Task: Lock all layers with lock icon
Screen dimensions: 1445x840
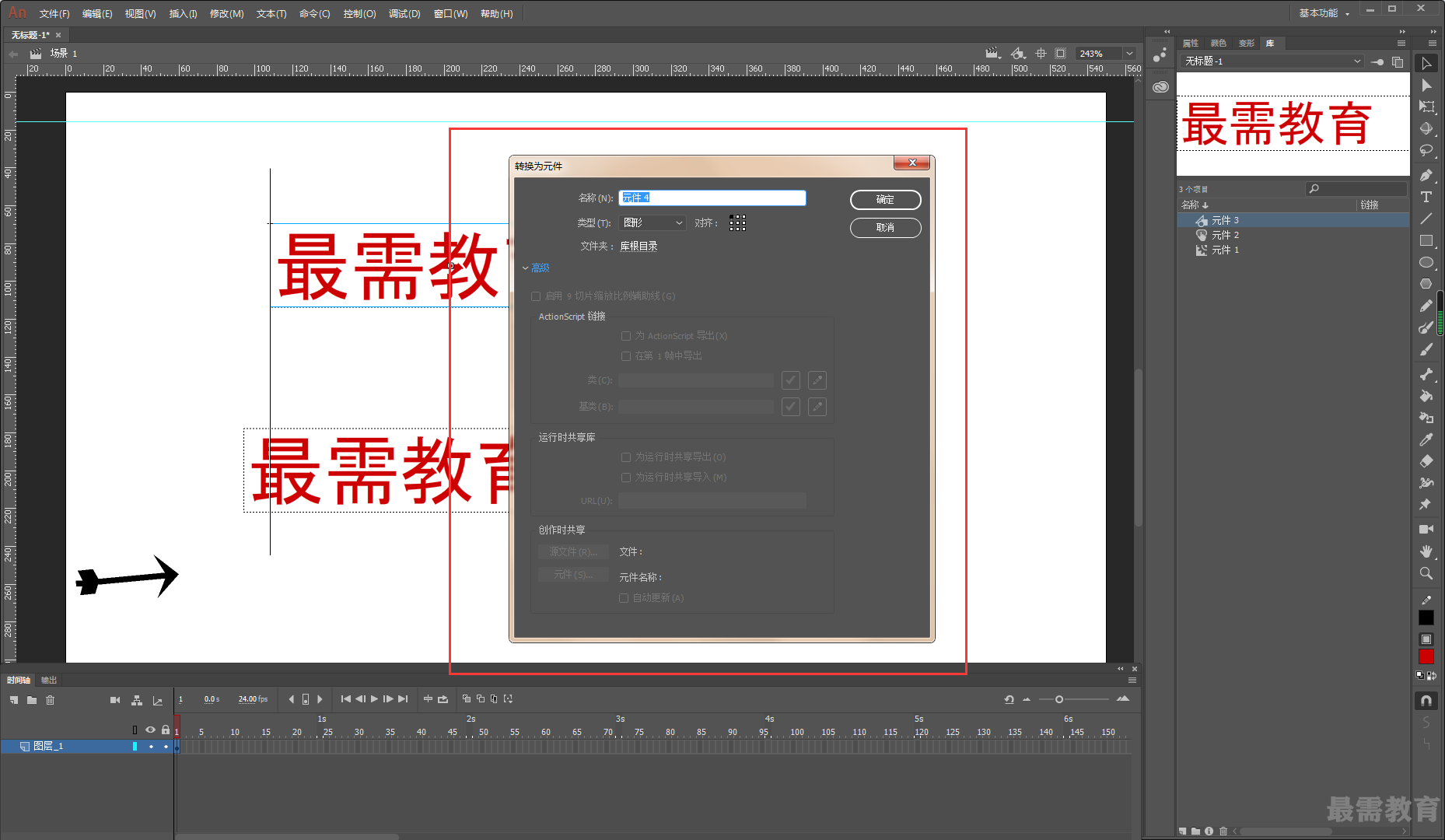Action: (166, 730)
